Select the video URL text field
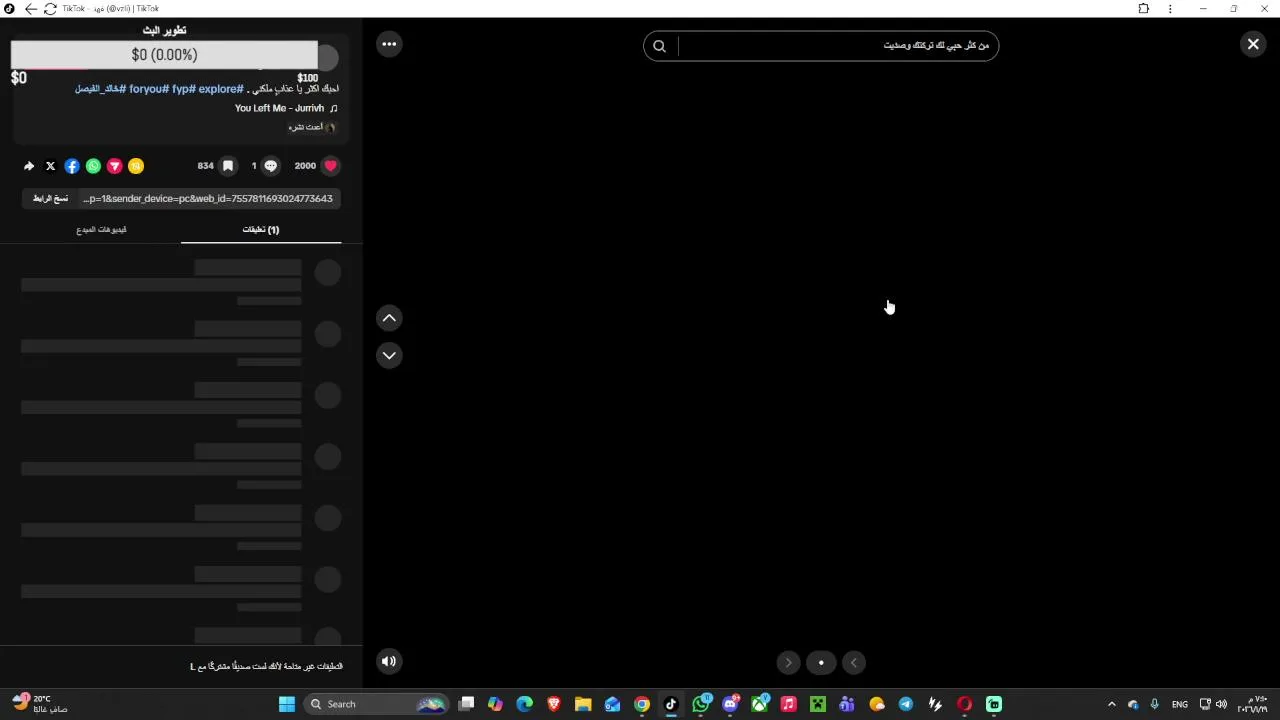1280x720 pixels. pyautogui.click(x=208, y=198)
